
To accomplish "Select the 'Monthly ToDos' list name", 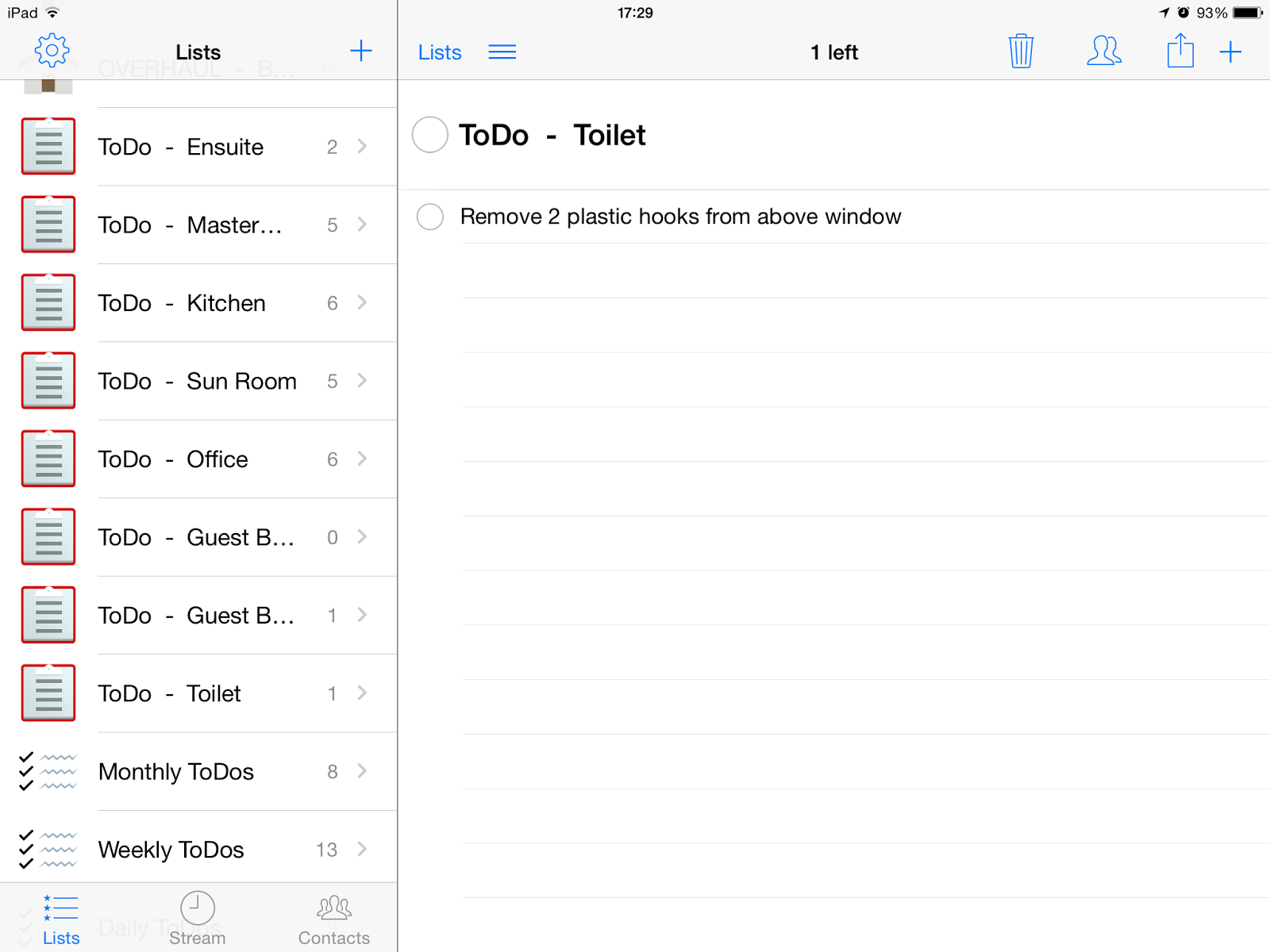I will coord(176,772).
